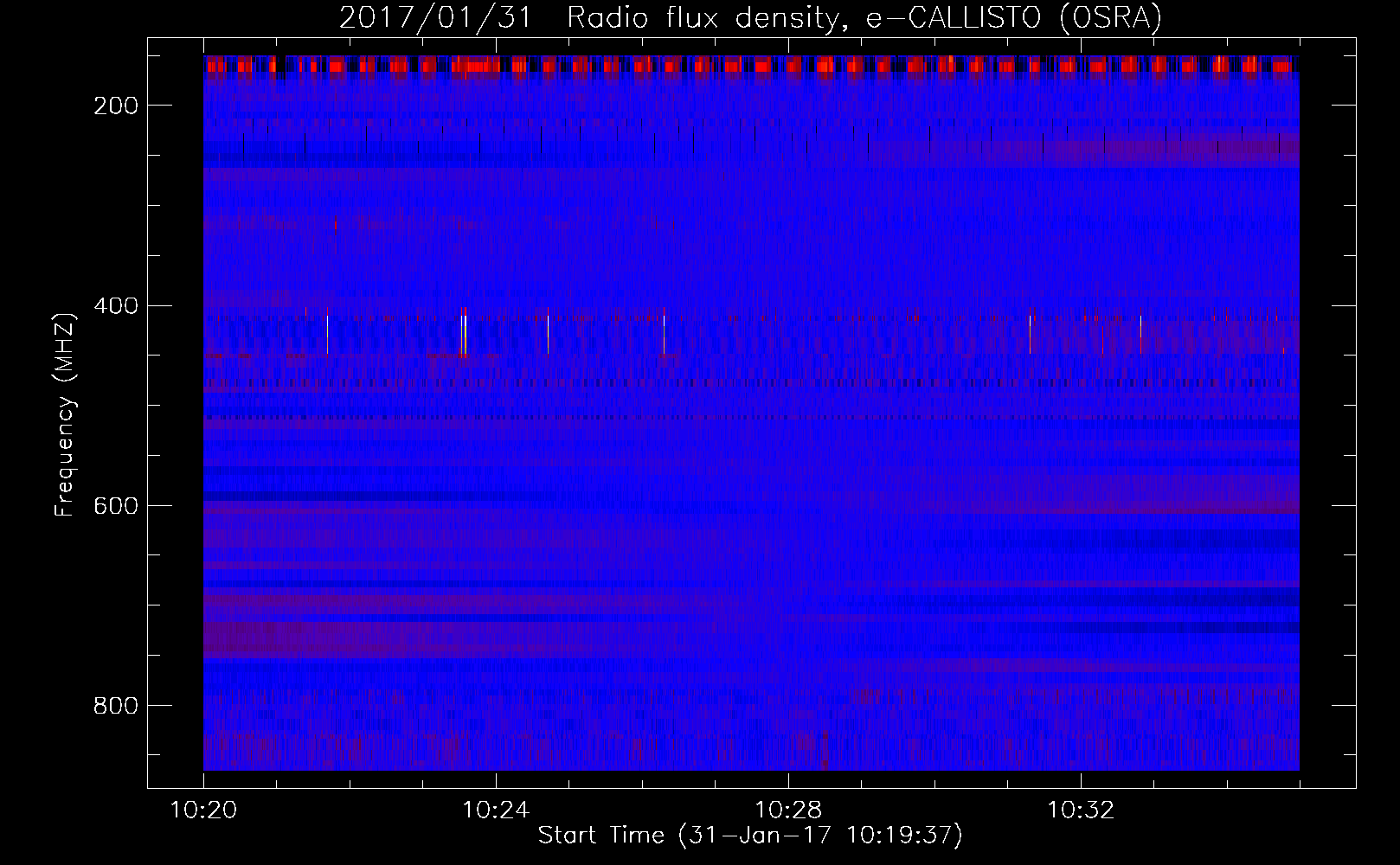Image resolution: width=1400 pixels, height=865 pixels.
Task: Click the 200 frequency tick label
Action: pos(116,106)
